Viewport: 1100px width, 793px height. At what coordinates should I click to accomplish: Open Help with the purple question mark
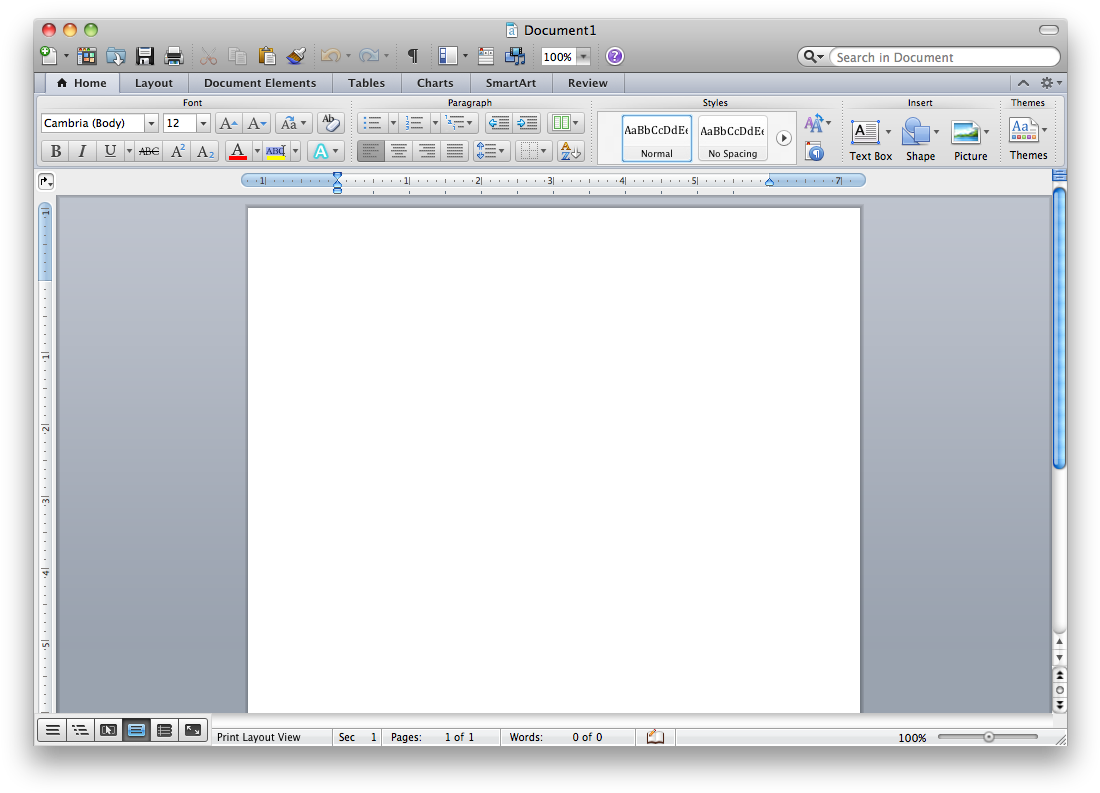615,57
